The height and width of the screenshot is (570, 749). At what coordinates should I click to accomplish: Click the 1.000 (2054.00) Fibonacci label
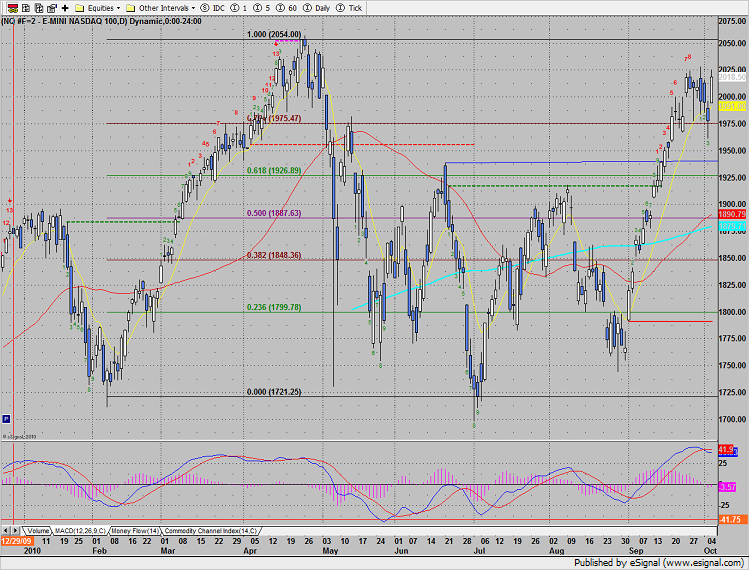(x=274, y=34)
